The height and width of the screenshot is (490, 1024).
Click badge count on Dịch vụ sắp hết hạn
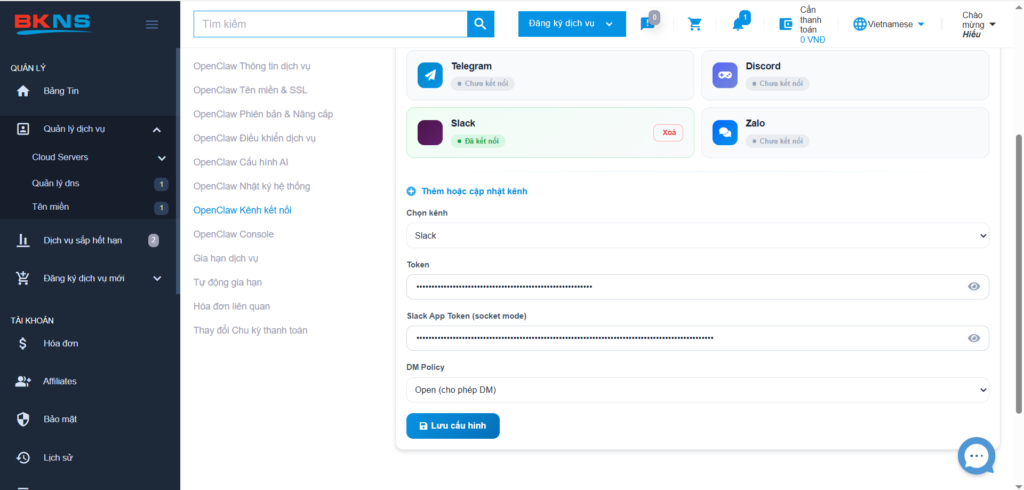153,240
